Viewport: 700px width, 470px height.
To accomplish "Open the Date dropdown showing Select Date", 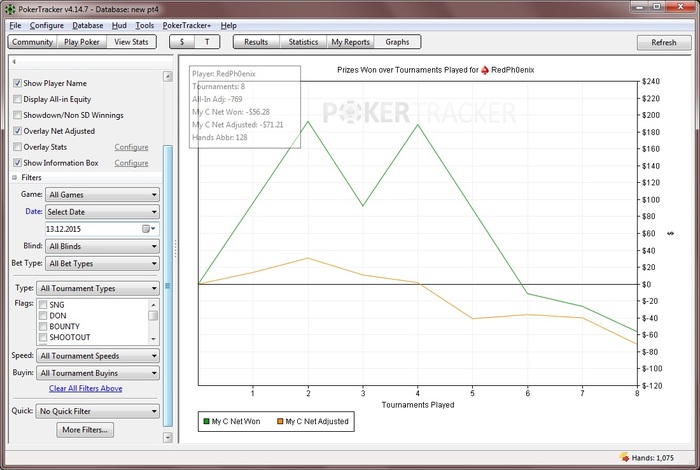I will [102, 212].
